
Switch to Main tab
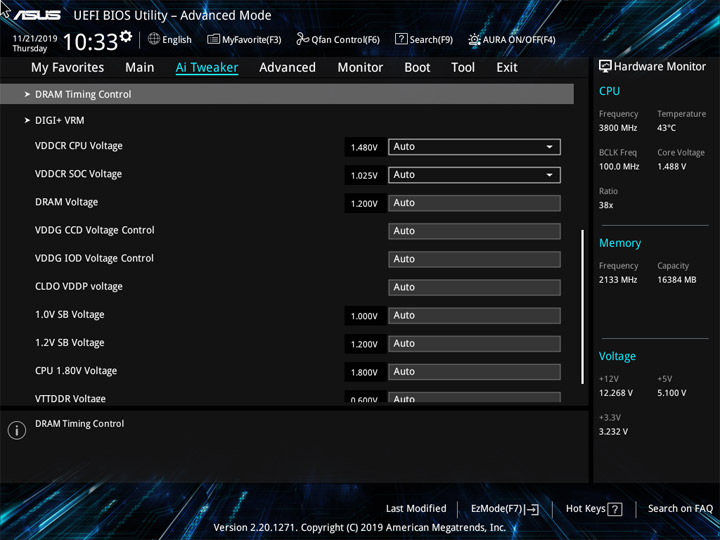[x=140, y=68]
